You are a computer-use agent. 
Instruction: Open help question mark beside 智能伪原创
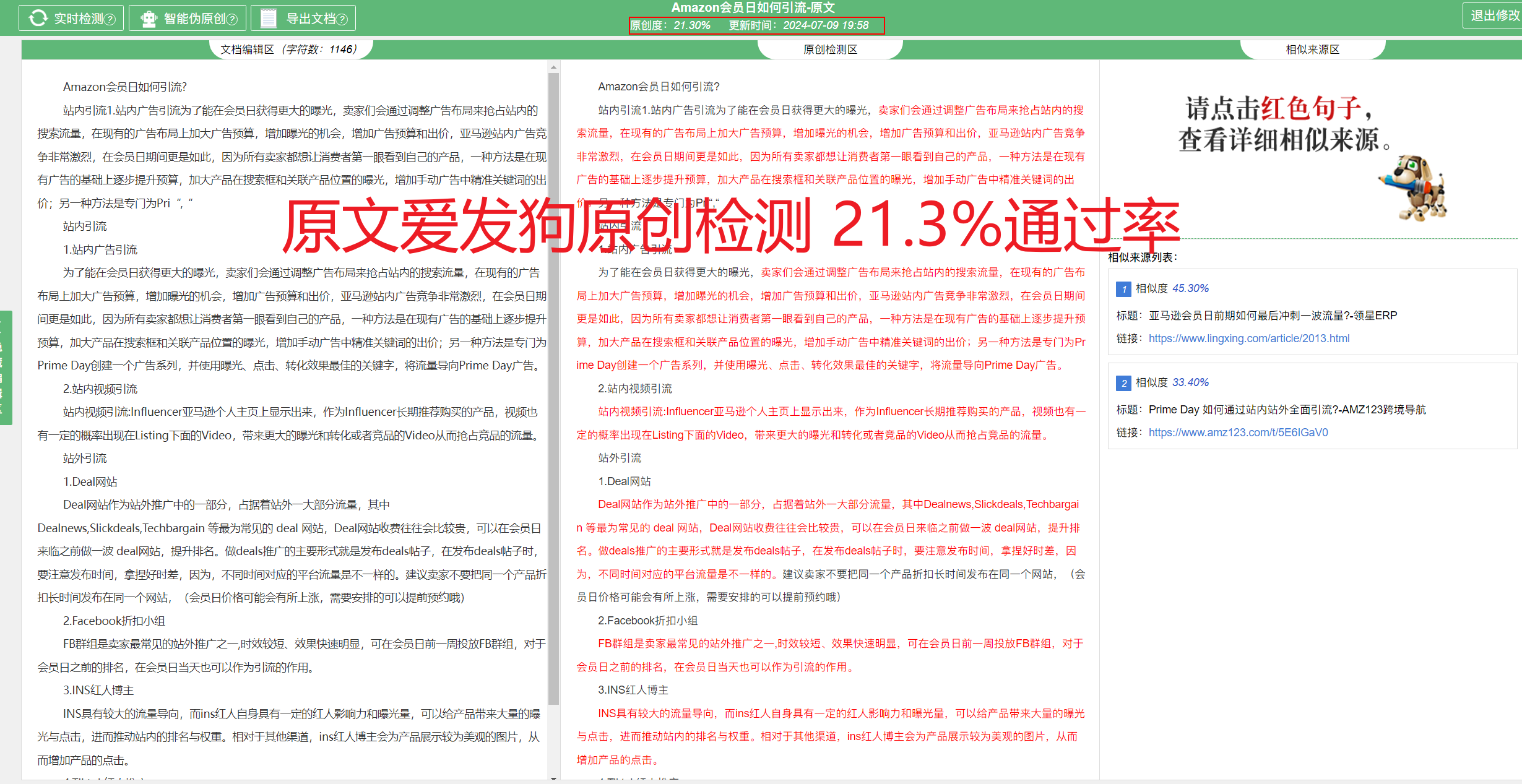232,19
